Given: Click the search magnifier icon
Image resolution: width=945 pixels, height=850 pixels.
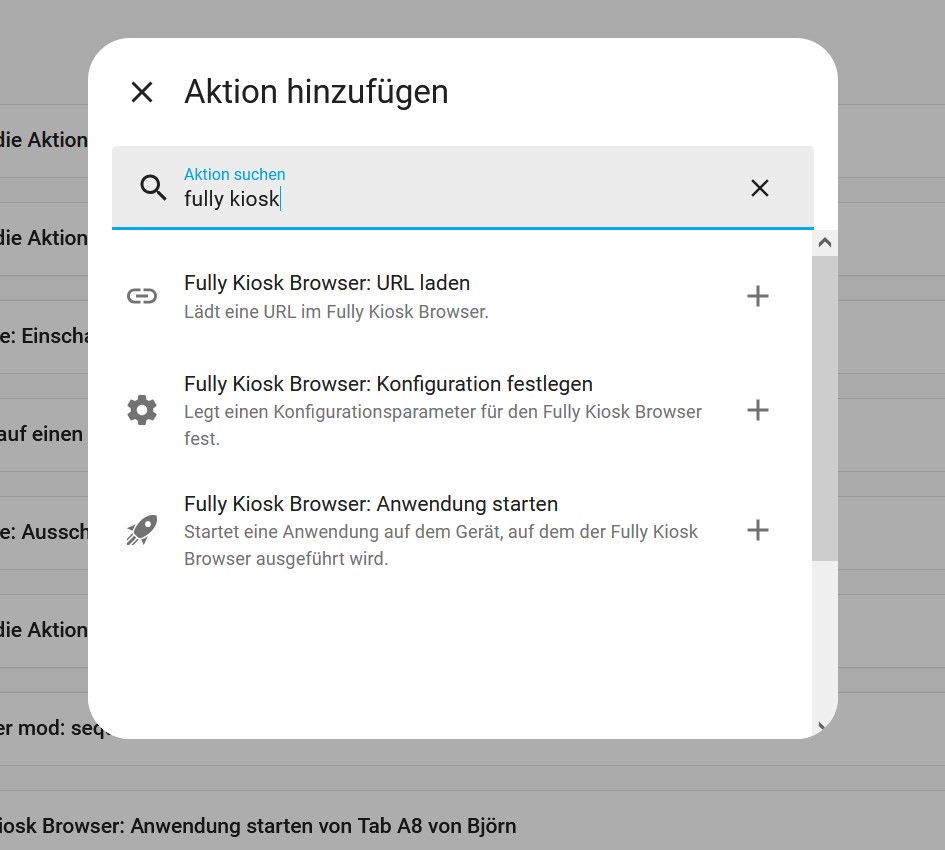Looking at the screenshot, I should [154, 187].
